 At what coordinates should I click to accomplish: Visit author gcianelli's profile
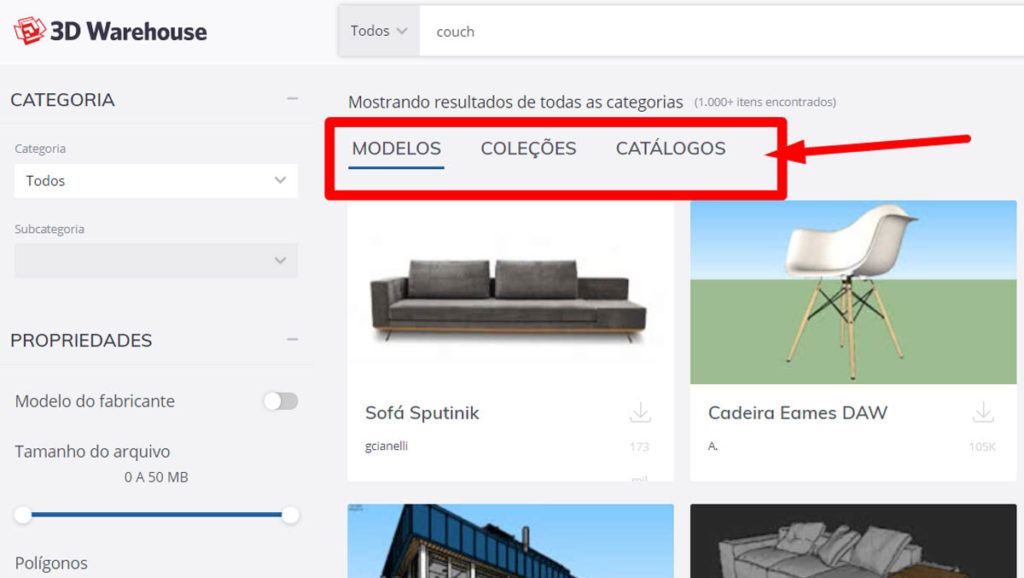(387, 446)
